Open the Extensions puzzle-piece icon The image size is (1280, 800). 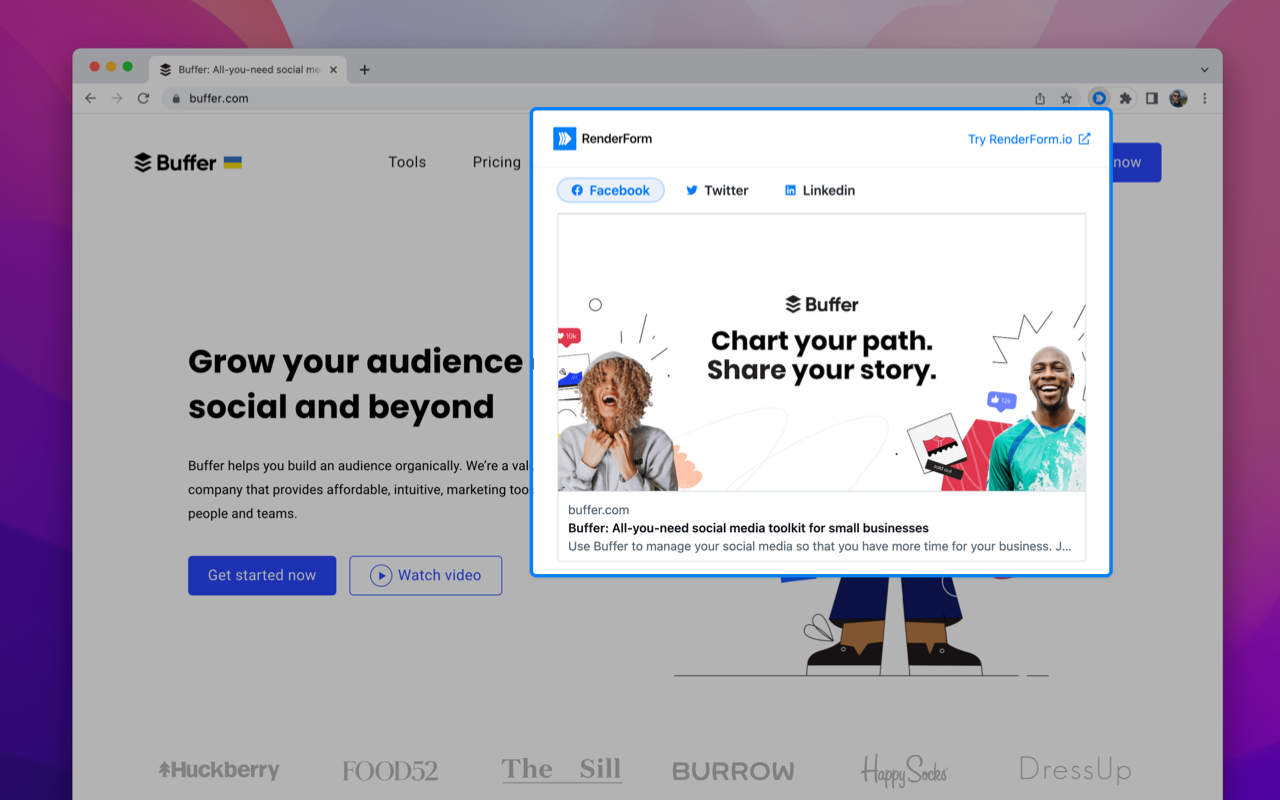tap(1125, 98)
